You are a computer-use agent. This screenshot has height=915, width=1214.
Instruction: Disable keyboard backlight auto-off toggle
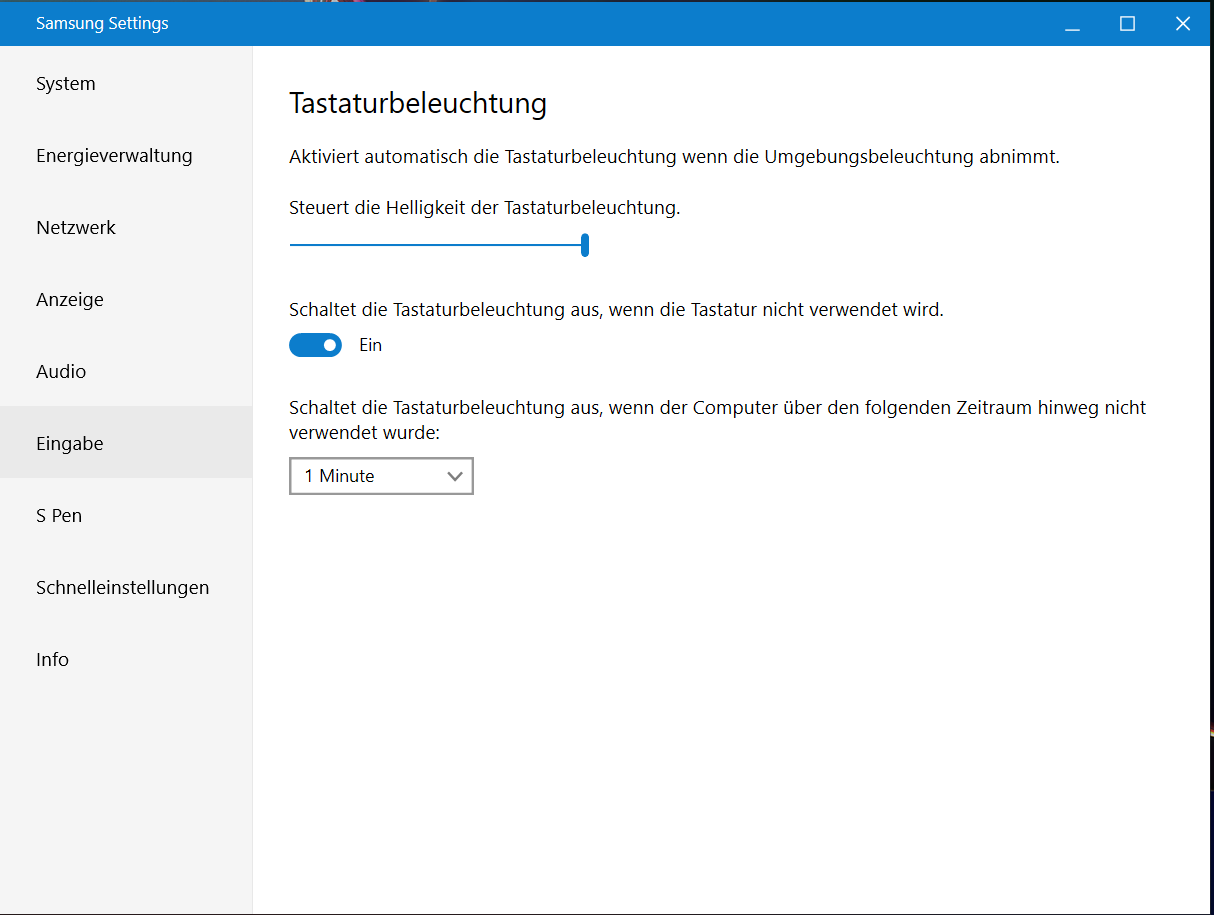315,345
